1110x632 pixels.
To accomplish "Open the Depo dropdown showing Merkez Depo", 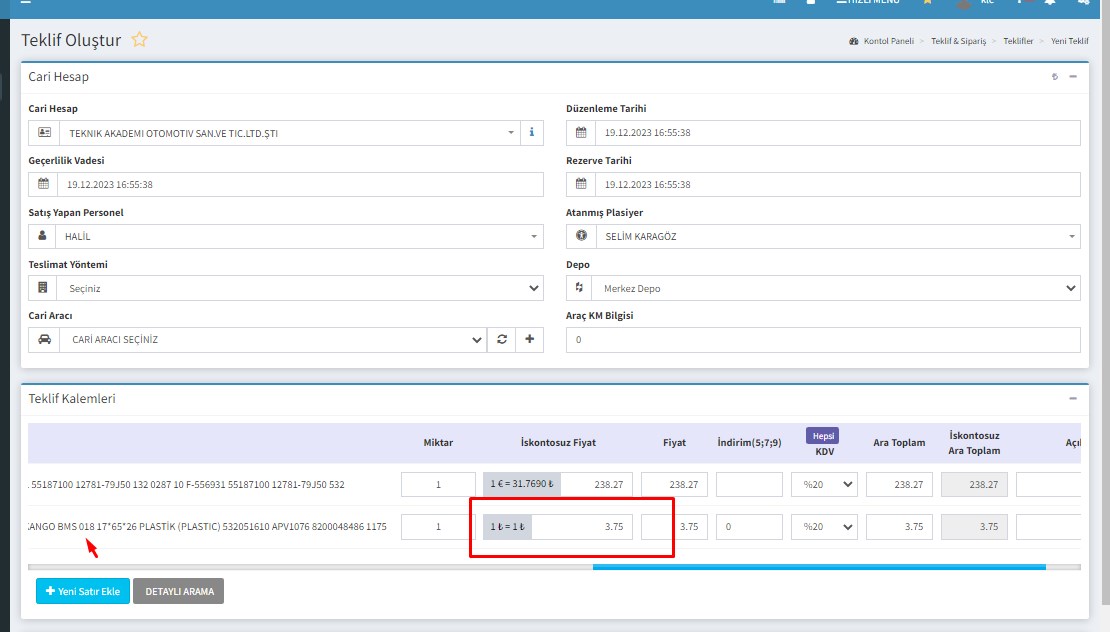I will (823, 289).
